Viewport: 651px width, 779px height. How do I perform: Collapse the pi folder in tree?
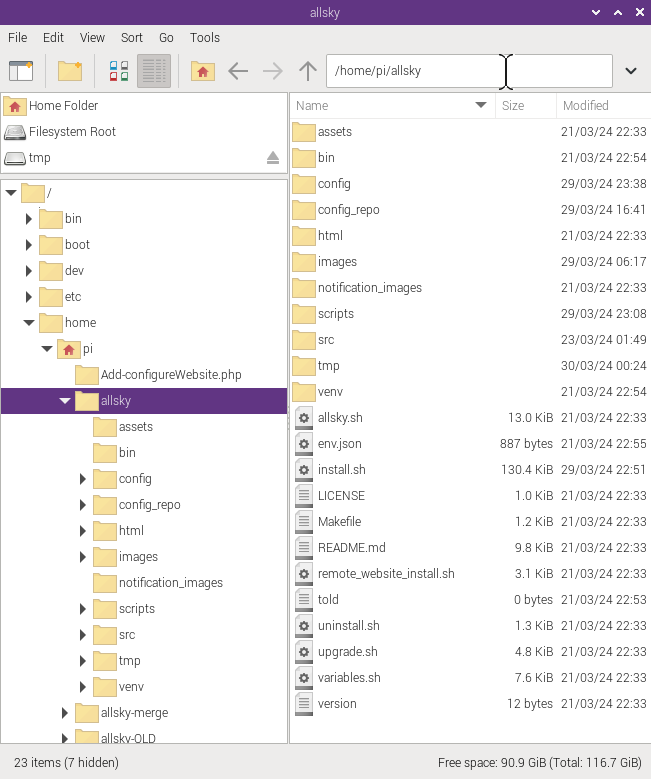(47, 349)
